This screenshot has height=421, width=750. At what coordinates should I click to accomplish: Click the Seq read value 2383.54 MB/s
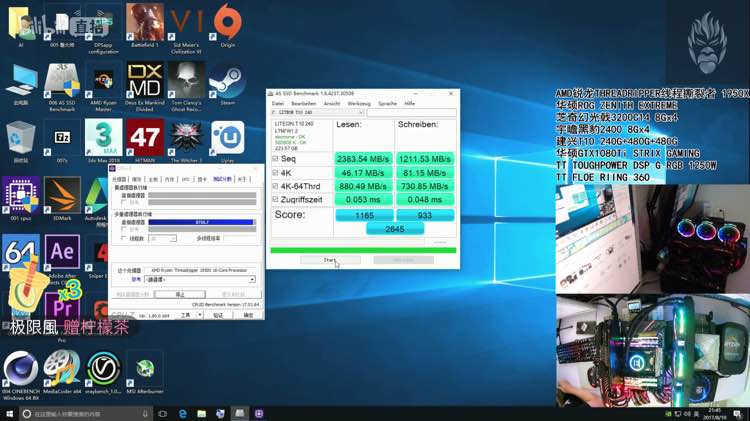pyautogui.click(x=363, y=158)
